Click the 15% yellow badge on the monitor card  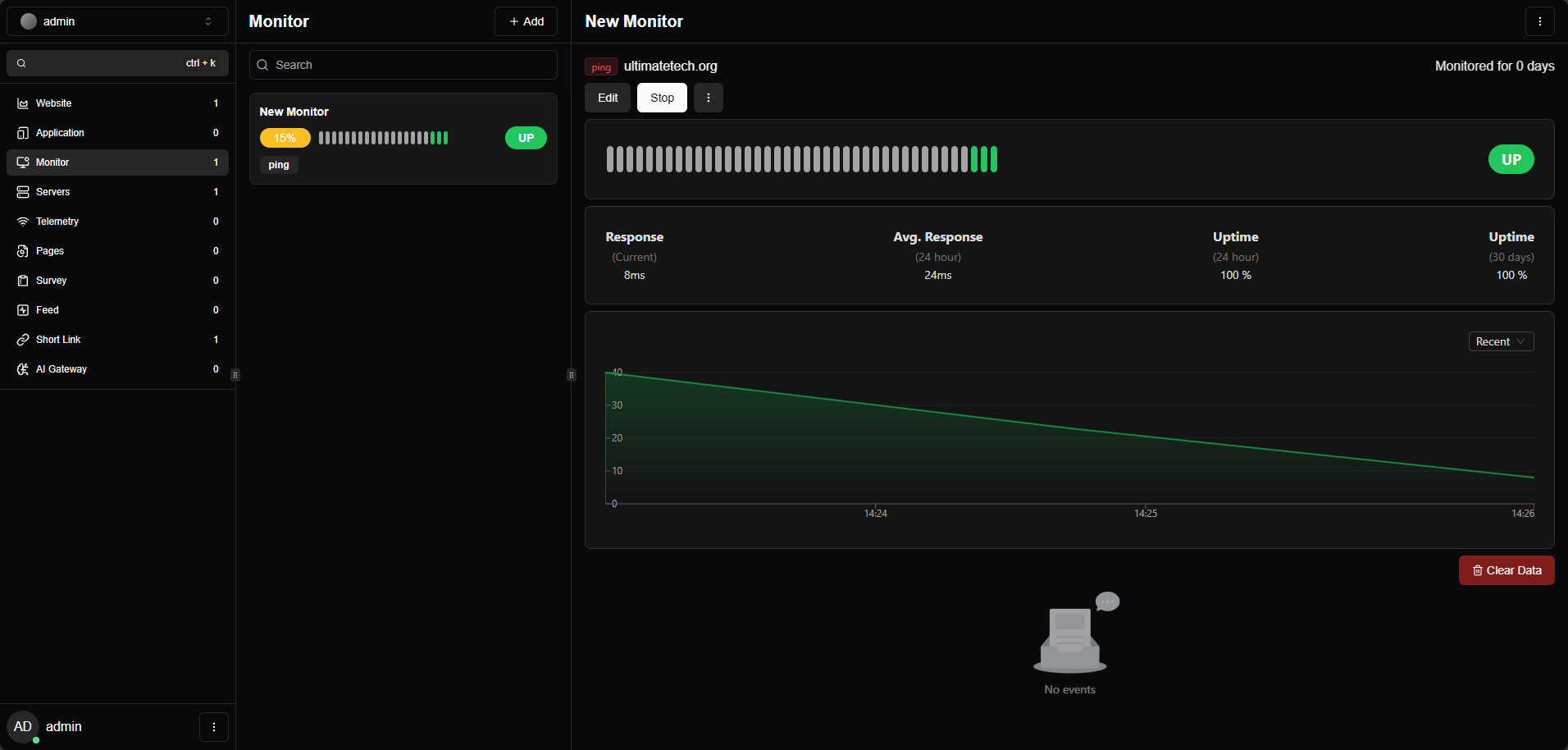(285, 138)
